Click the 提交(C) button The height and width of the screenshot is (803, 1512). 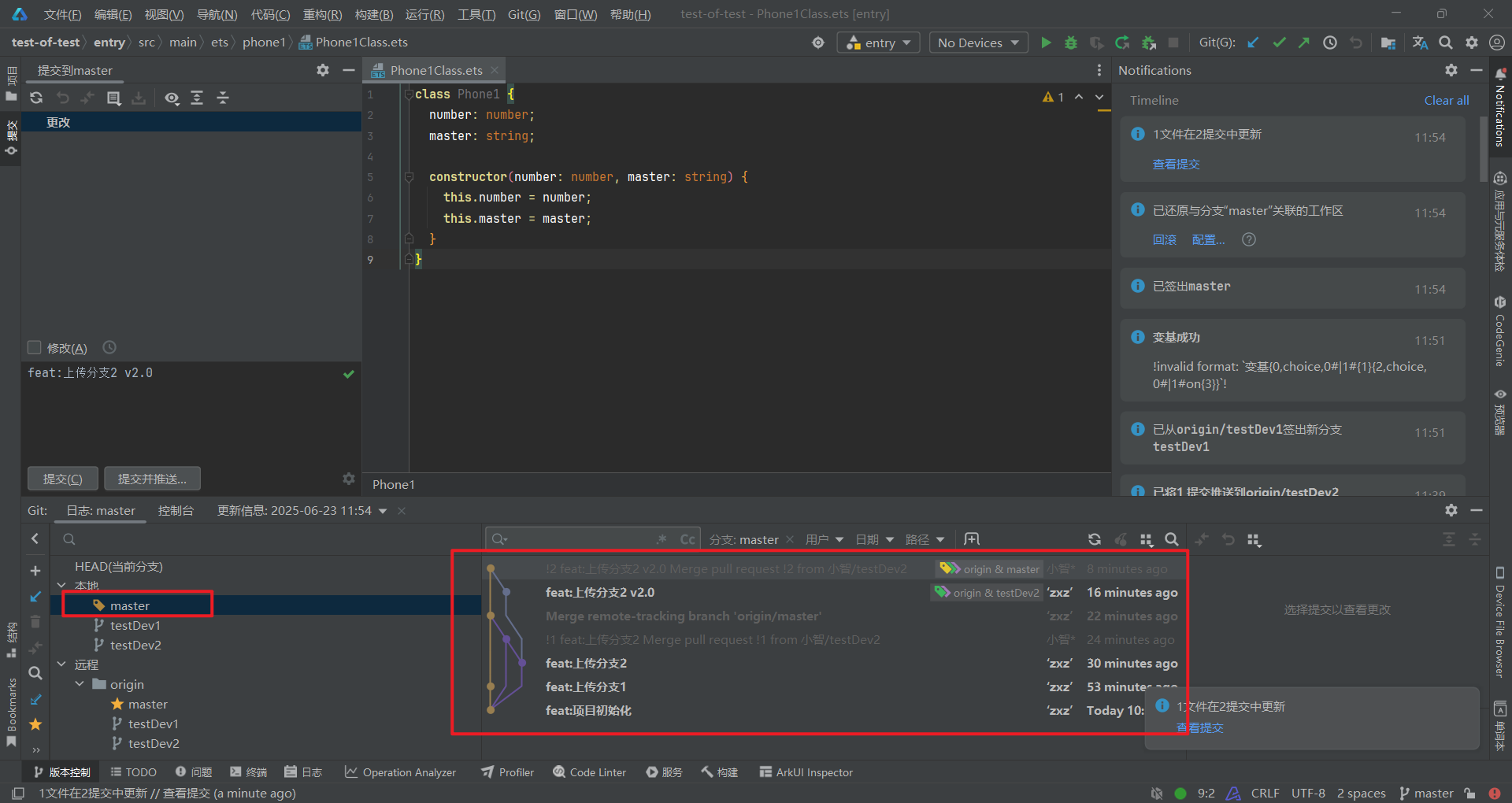pos(63,479)
